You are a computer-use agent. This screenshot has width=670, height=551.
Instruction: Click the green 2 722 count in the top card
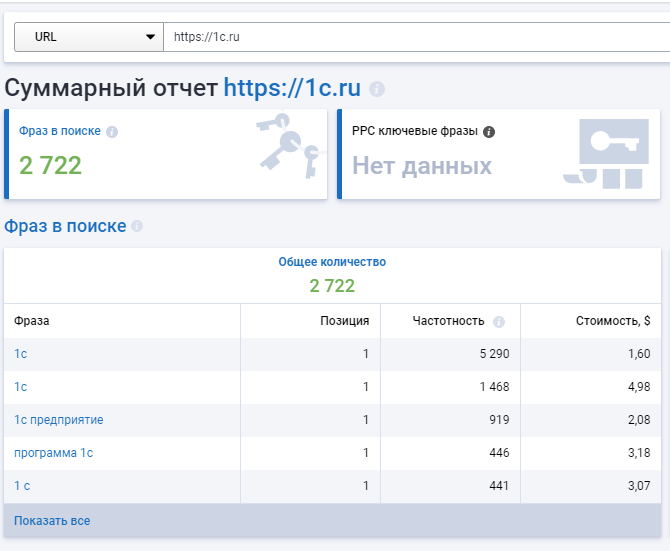50,165
